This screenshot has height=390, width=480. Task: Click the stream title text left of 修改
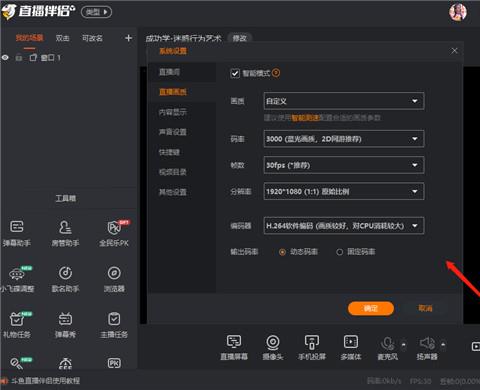[184, 38]
